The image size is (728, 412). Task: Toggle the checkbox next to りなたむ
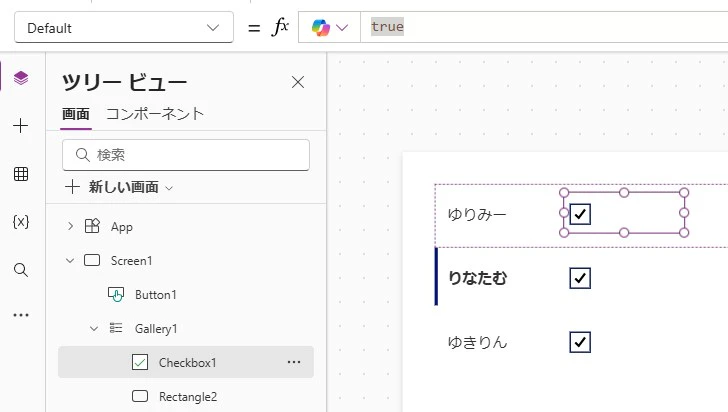pos(580,278)
